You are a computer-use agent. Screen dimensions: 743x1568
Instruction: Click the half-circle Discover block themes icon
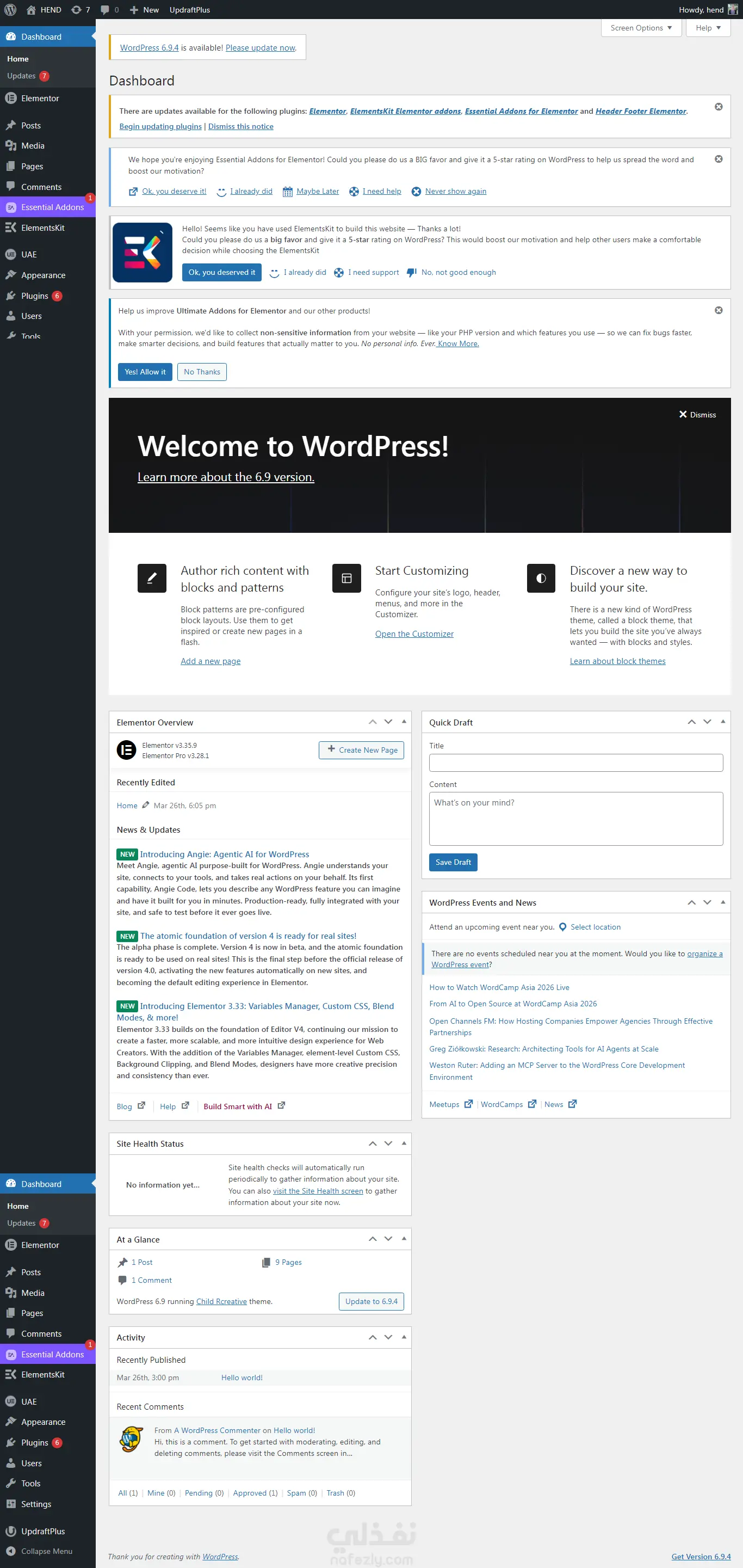[541, 578]
